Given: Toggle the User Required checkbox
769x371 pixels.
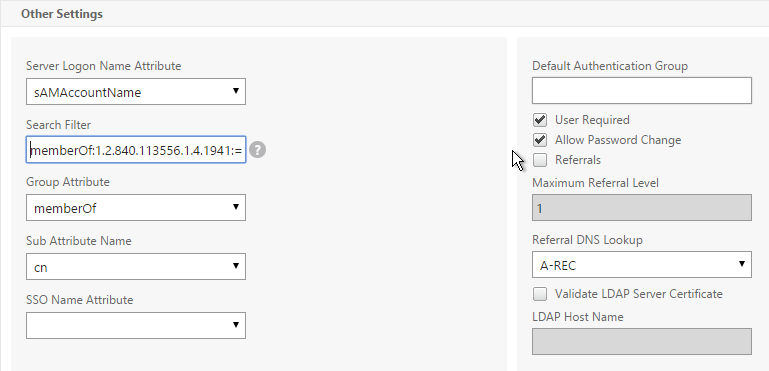Looking at the screenshot, I should 540,120.
